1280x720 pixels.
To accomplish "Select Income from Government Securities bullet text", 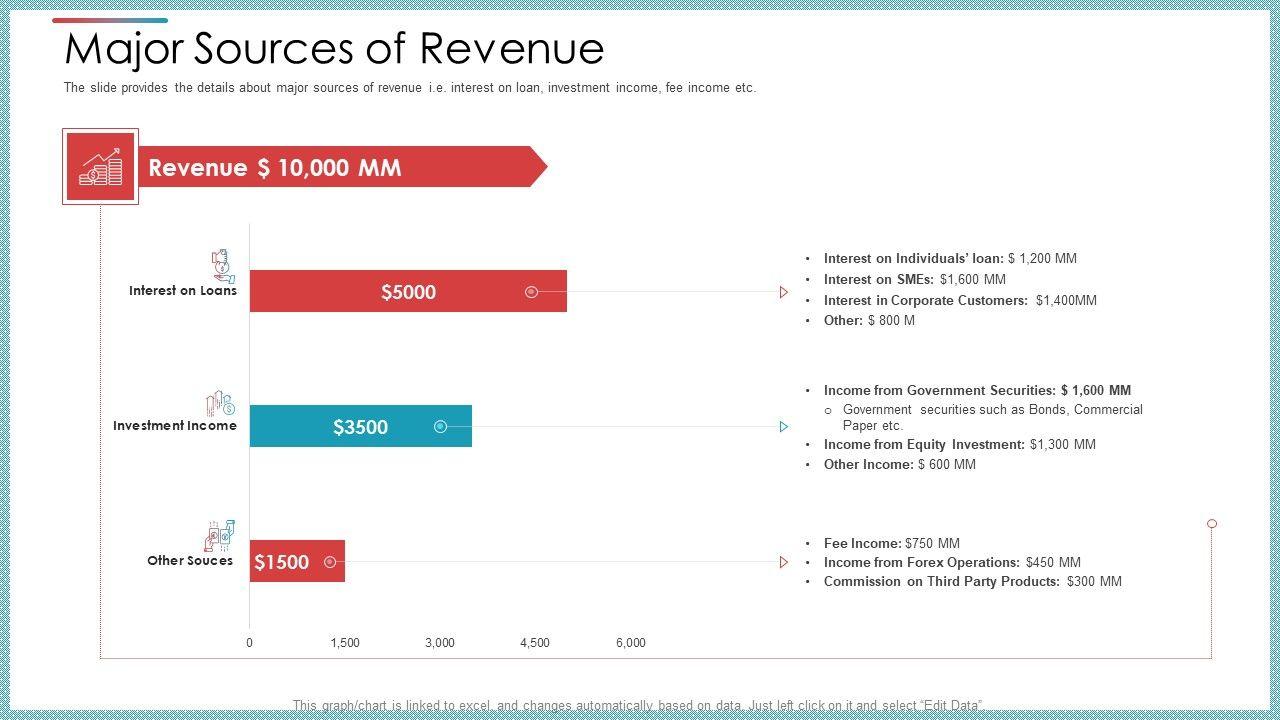I will pyautogui.click(x=977, y=391).
